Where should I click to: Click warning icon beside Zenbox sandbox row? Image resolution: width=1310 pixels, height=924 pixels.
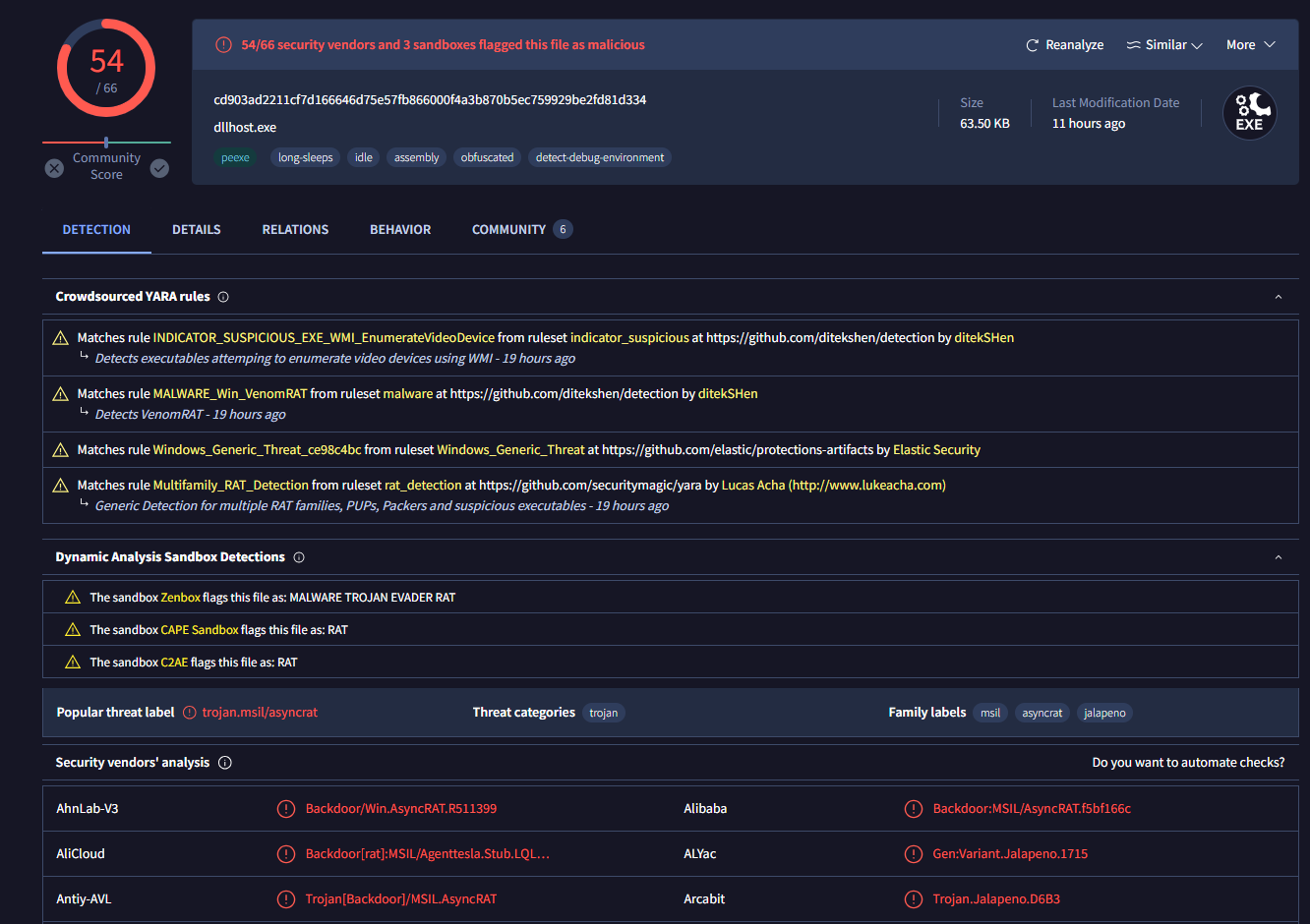(x=72, y=598)
